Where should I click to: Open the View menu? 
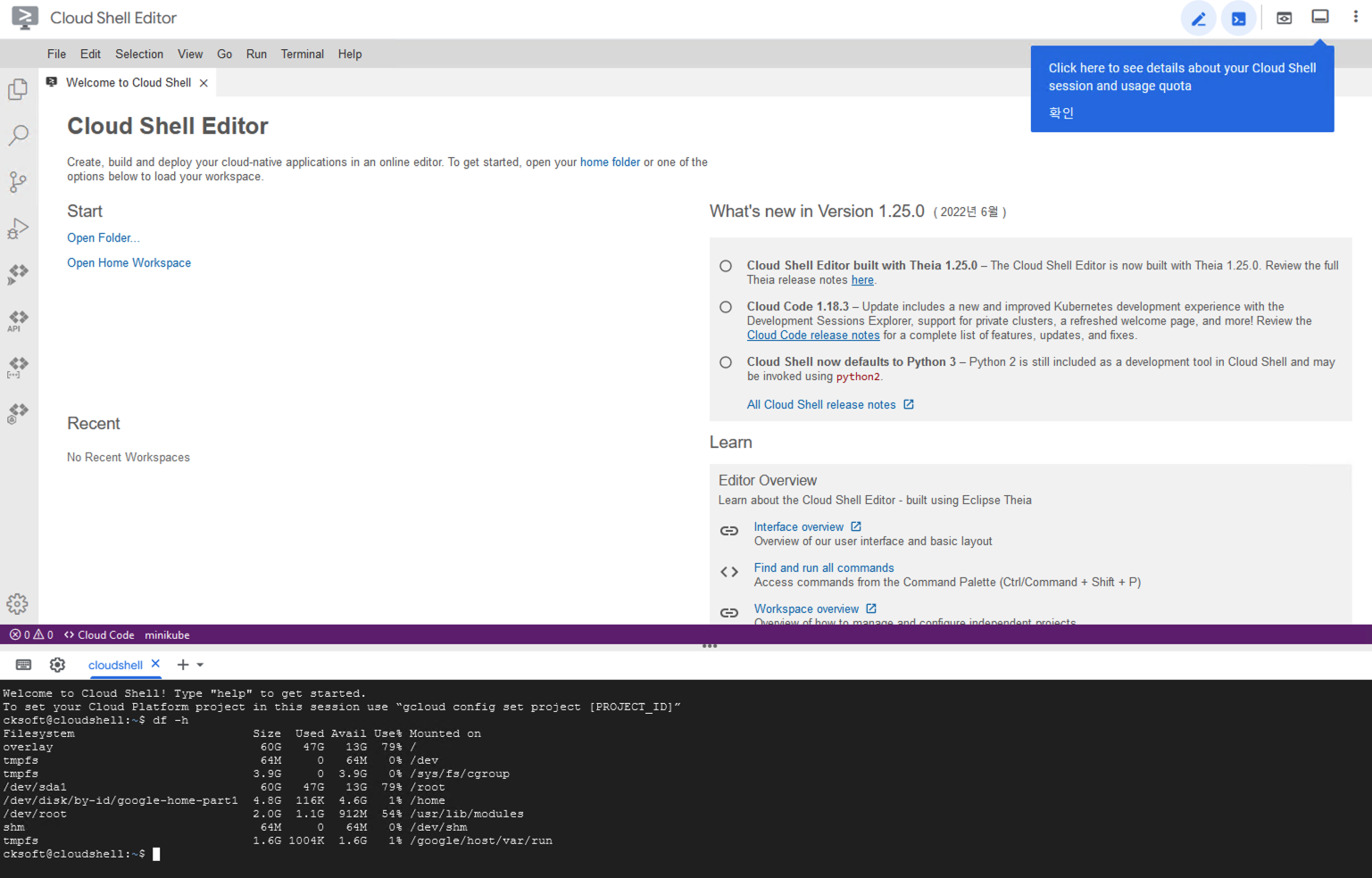(190, 54)
